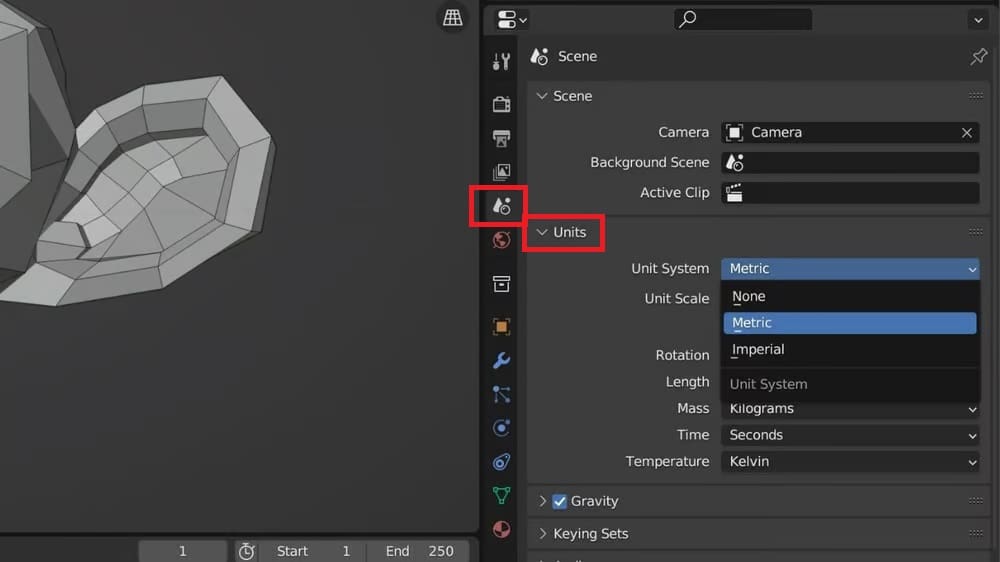
Task: Collapse the Scene panel
Action: click(542, 96)
